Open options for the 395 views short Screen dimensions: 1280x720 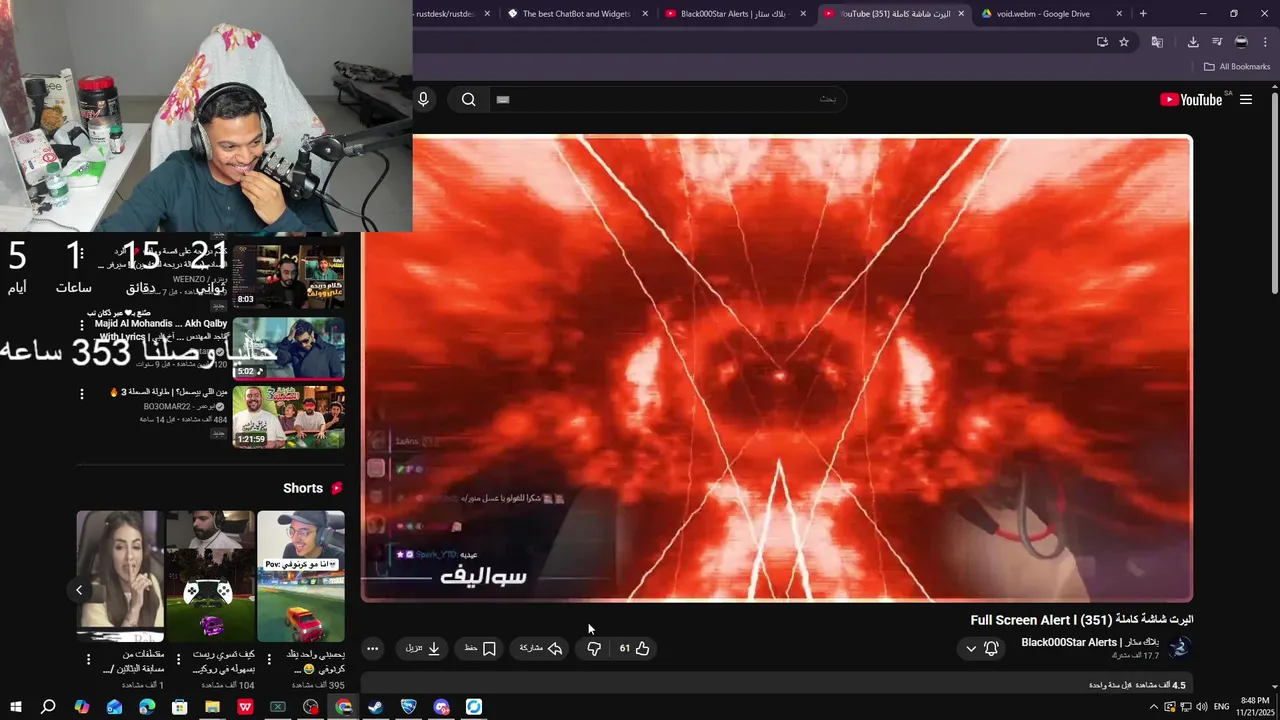pyautogui.click(x=268, y=660)
